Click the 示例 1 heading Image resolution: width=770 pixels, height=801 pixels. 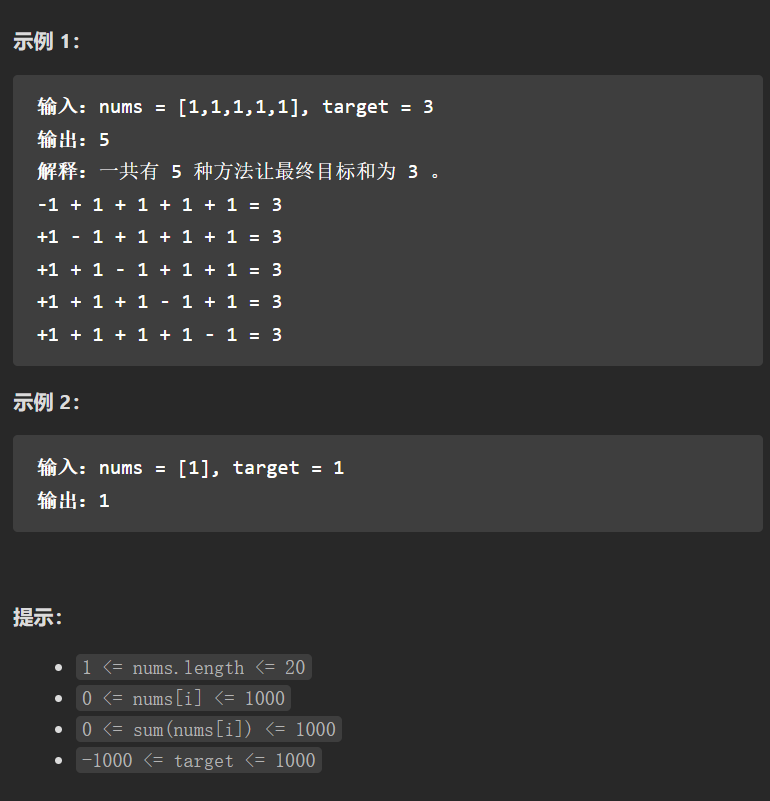pyautogui.click(x=46, y=41)
